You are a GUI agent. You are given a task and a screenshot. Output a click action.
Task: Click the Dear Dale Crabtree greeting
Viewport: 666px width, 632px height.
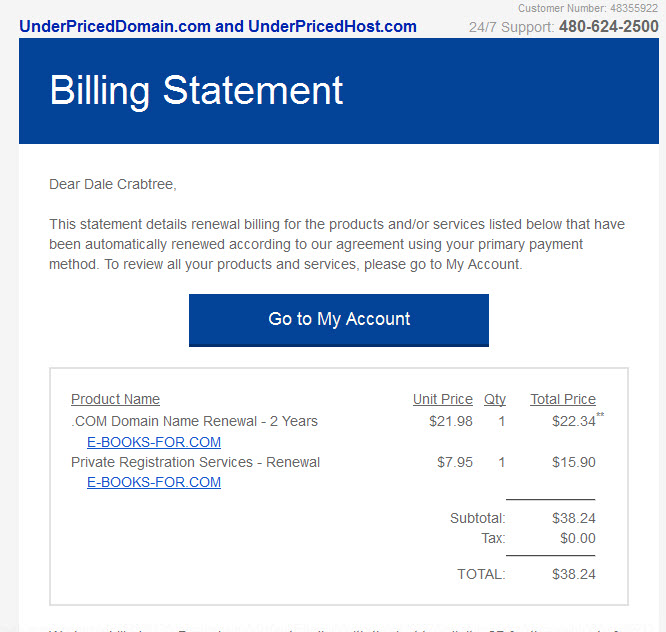113,184
